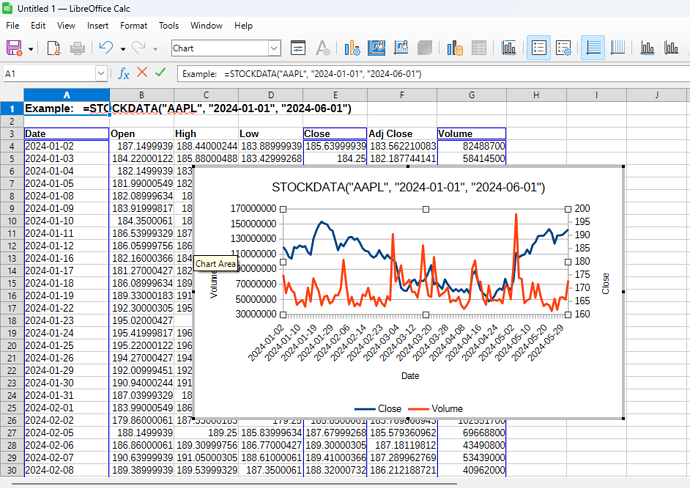Select column H header
690x488 pixels.
coord(536,95)
